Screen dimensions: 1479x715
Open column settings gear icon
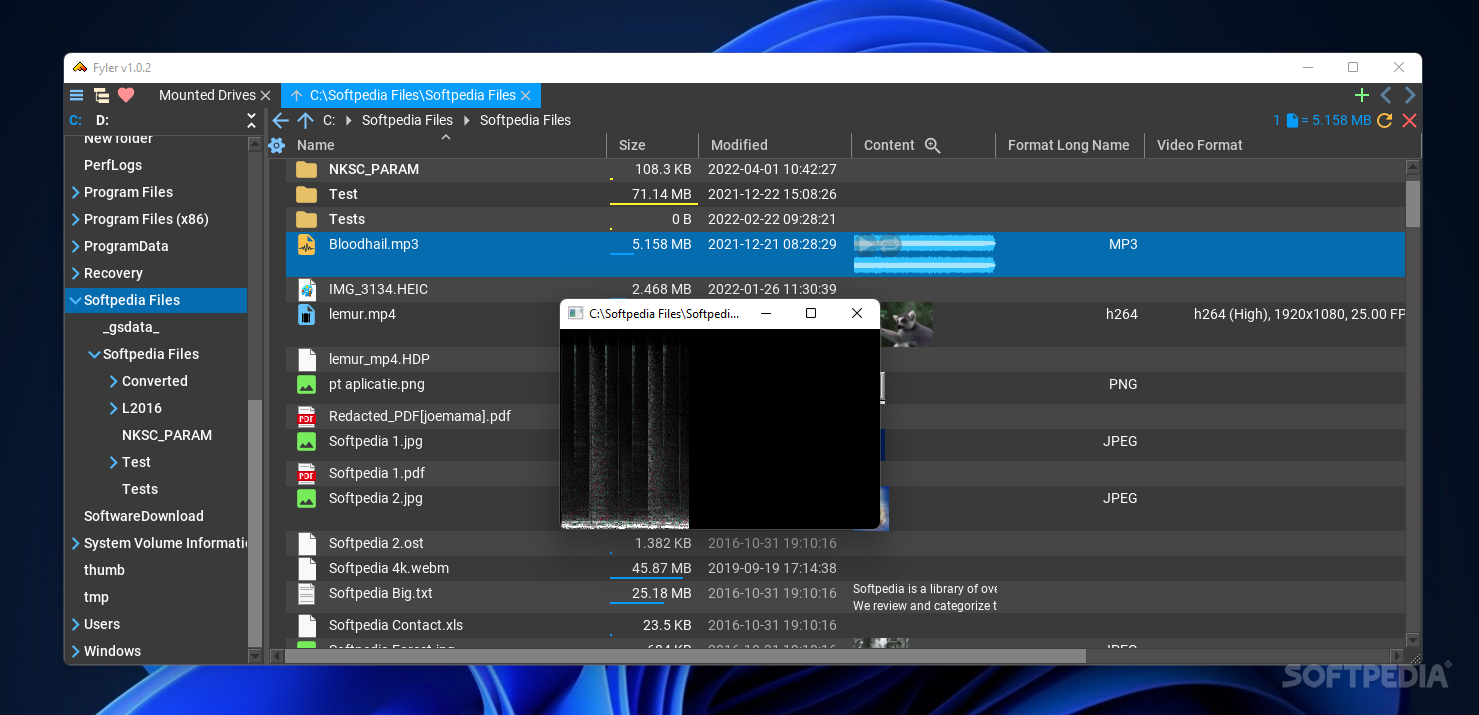(x=277, y=145)
